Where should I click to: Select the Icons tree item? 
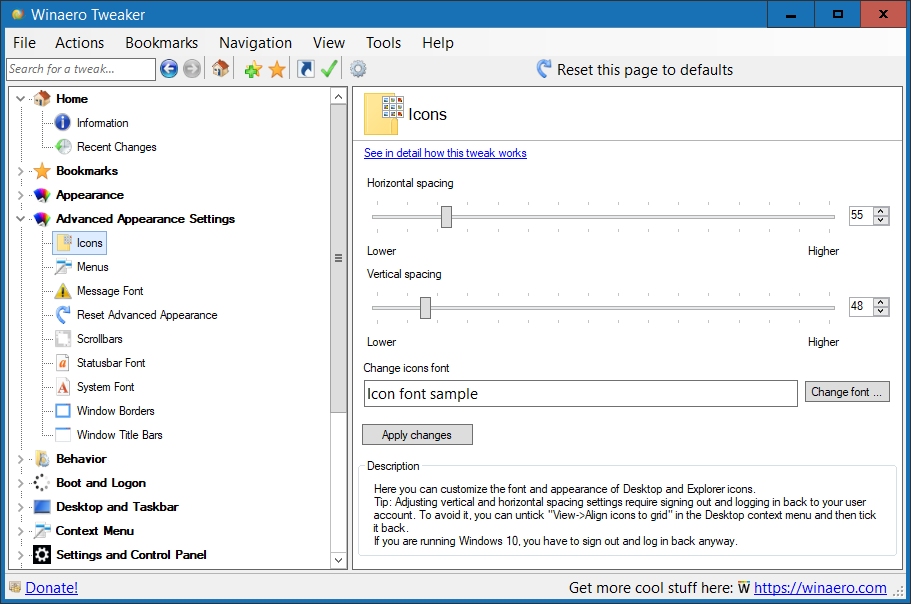tap(80, 243)
